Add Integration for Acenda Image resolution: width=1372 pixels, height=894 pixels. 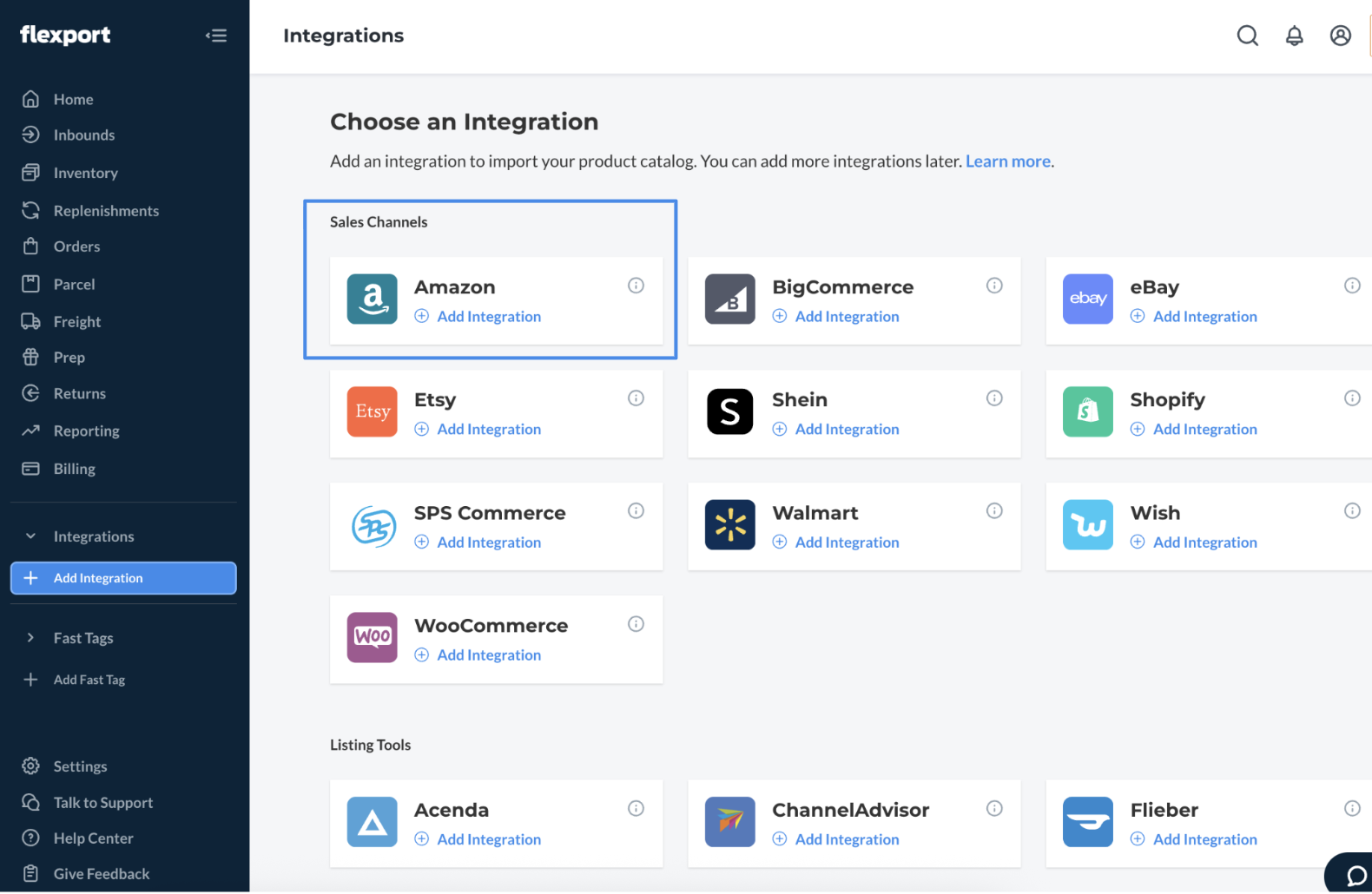[478, 839]
